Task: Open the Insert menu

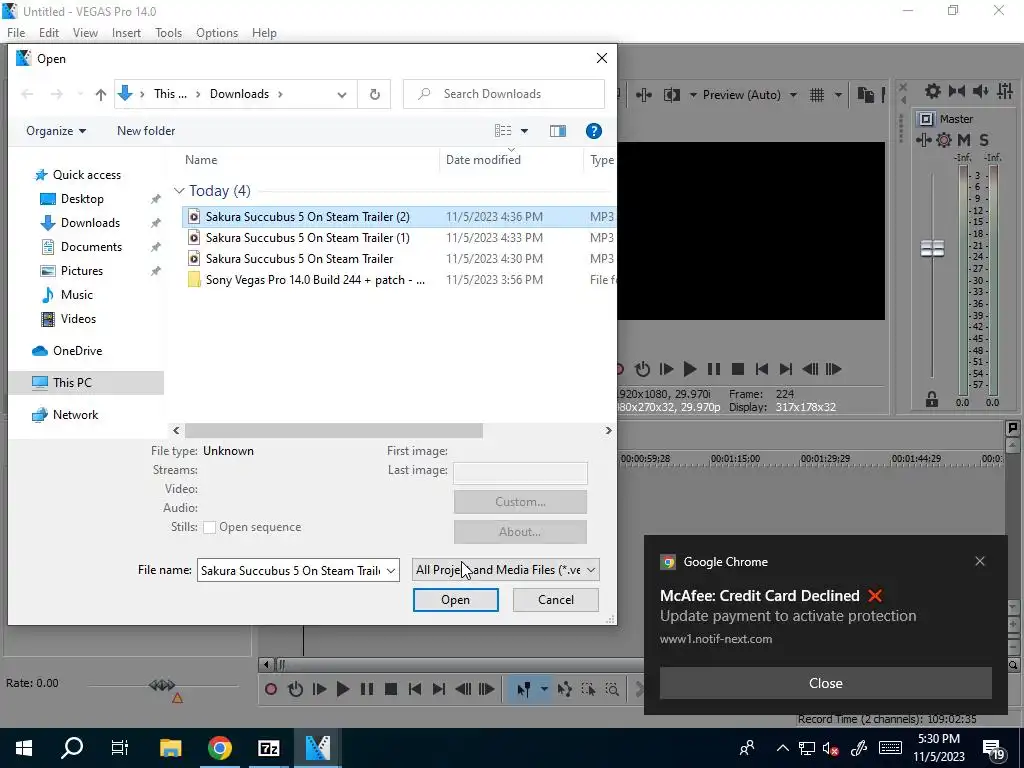Action: pos(126,33)
